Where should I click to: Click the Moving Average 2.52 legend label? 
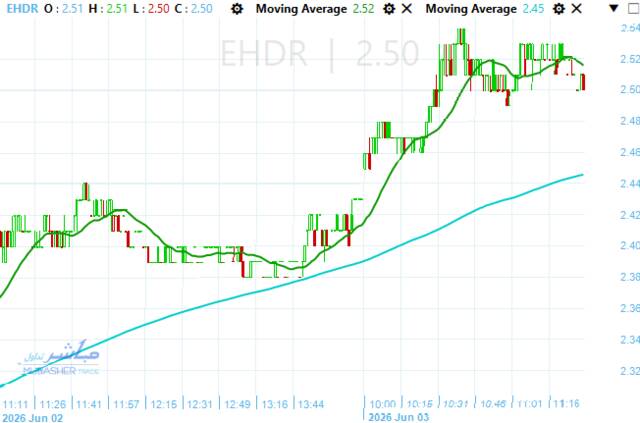(x=315, y=9)
